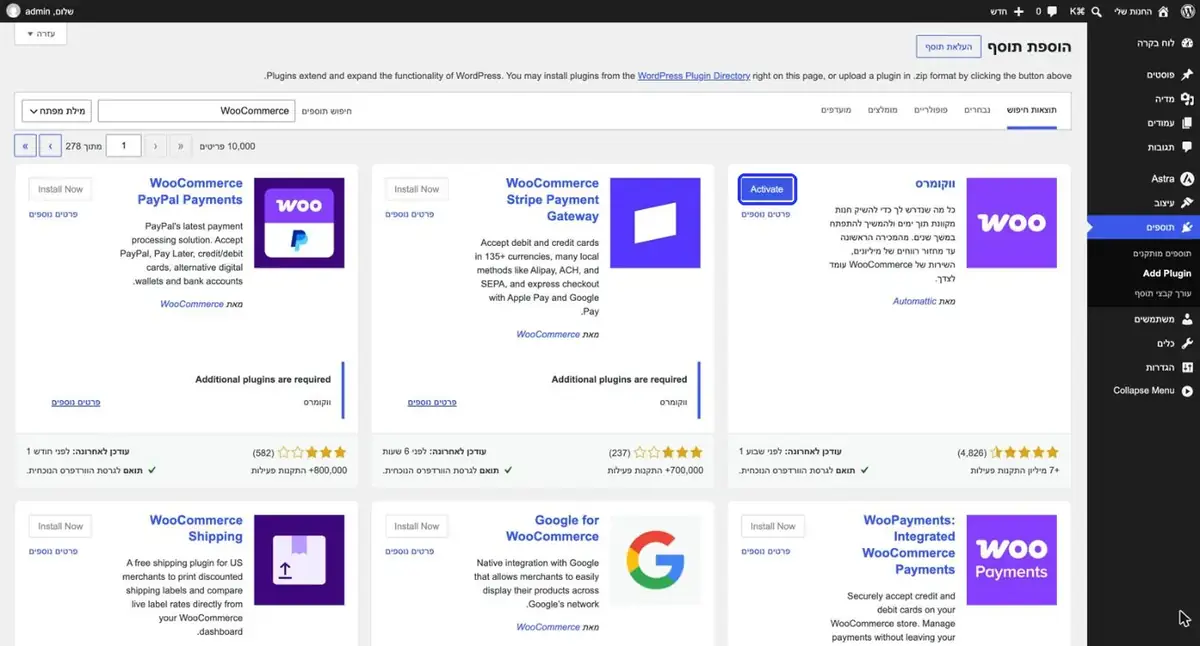Viewport: 1200px width, 646px height.
Task: Click the 'כלים' tools wrench icon
Action: pyautogui.click(x=1187, y=343)
